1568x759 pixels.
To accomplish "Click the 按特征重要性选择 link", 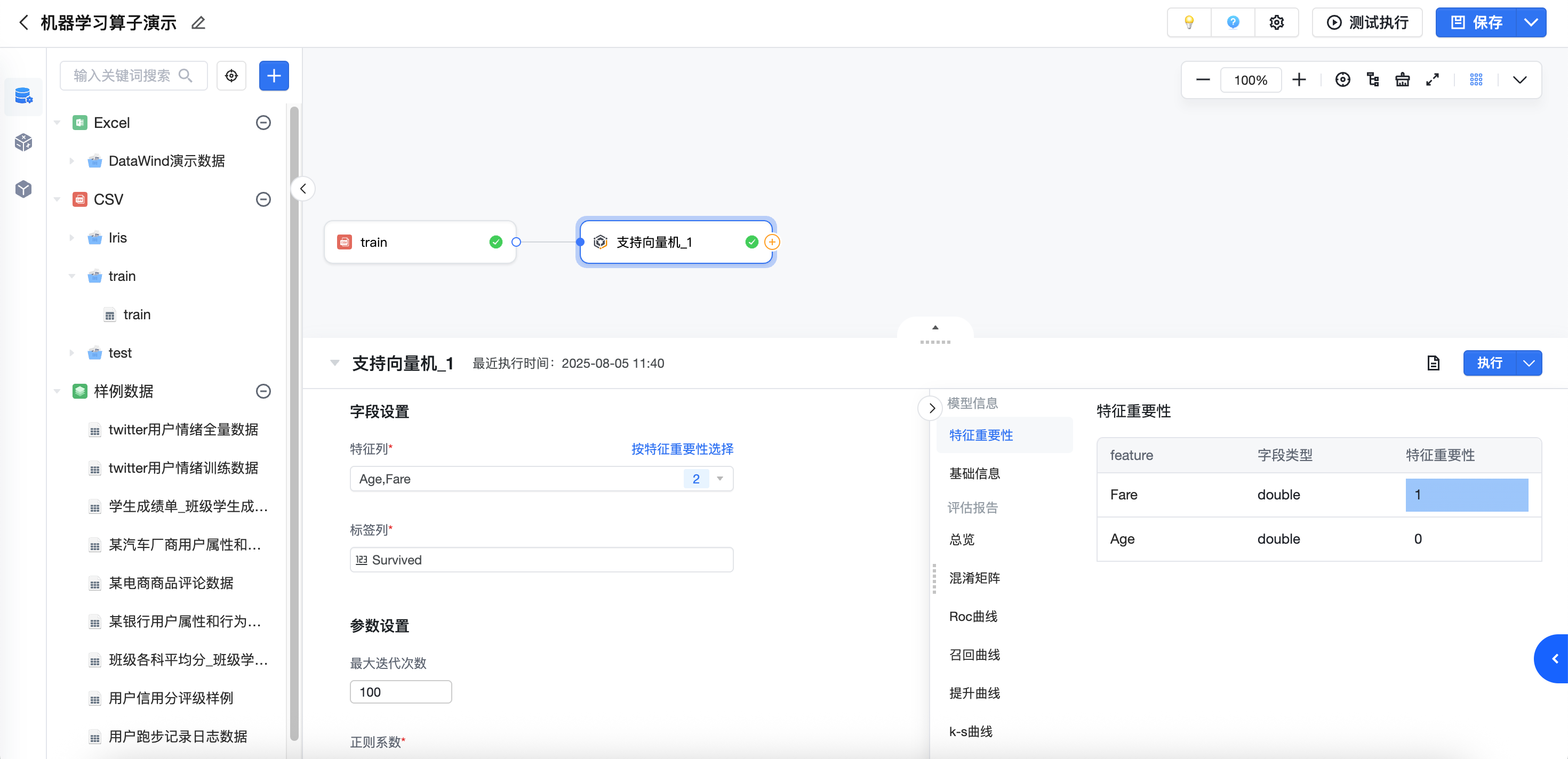I will point(682,449).
